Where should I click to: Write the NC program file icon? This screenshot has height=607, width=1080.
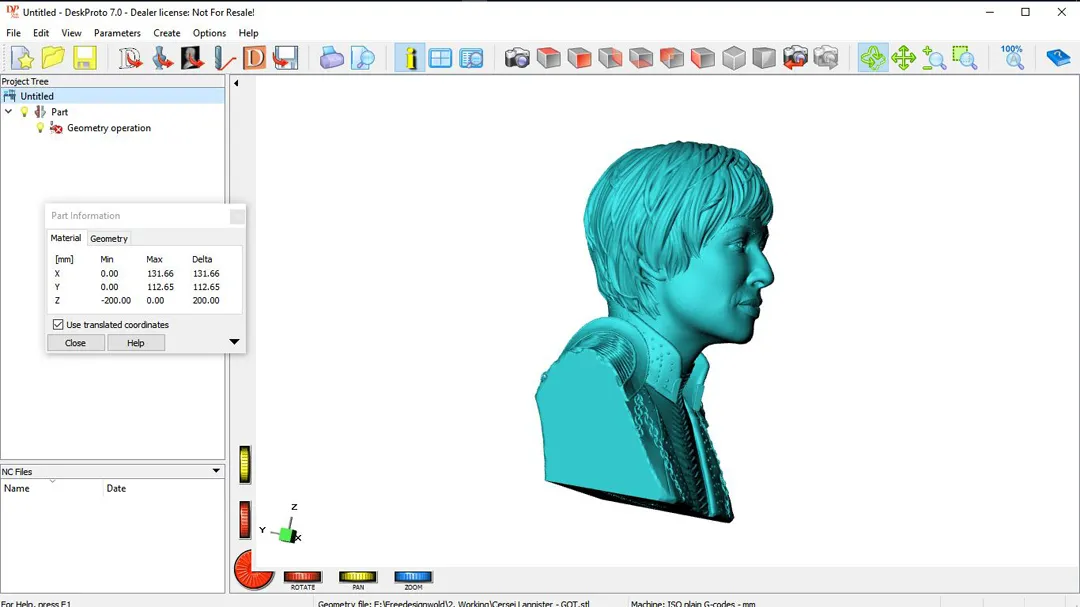(x=286, y=58)
